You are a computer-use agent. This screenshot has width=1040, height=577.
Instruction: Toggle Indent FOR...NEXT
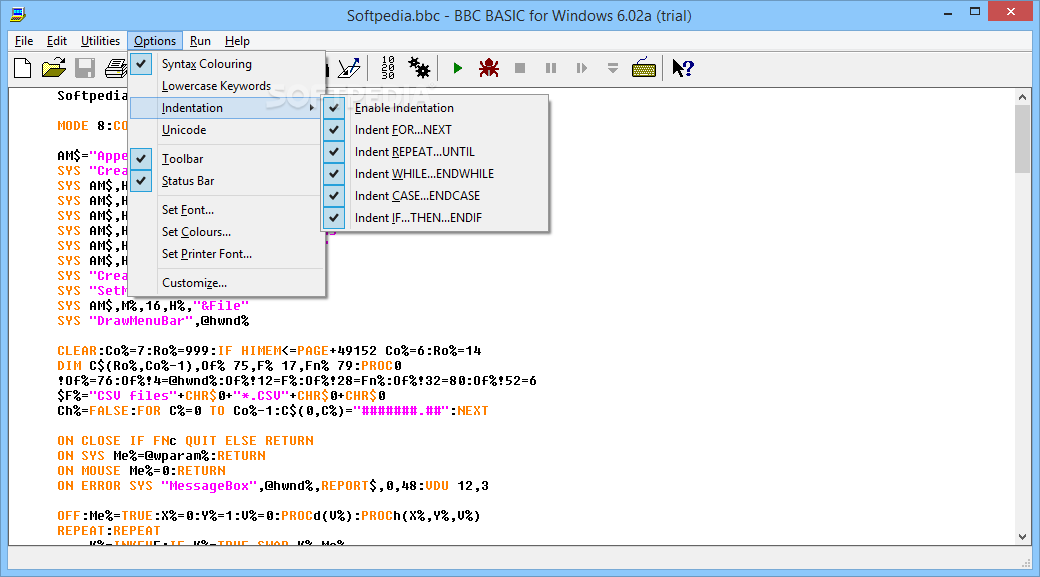435,129
